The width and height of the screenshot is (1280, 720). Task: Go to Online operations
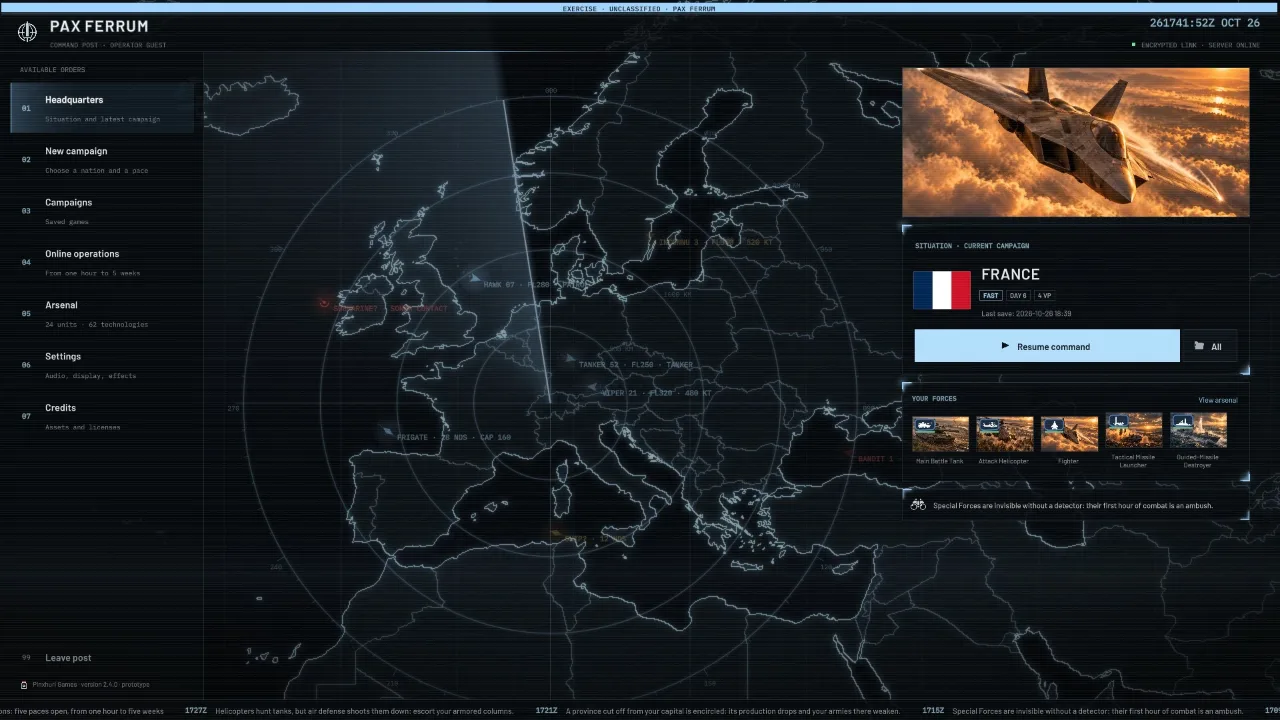[x=102, y=262]
